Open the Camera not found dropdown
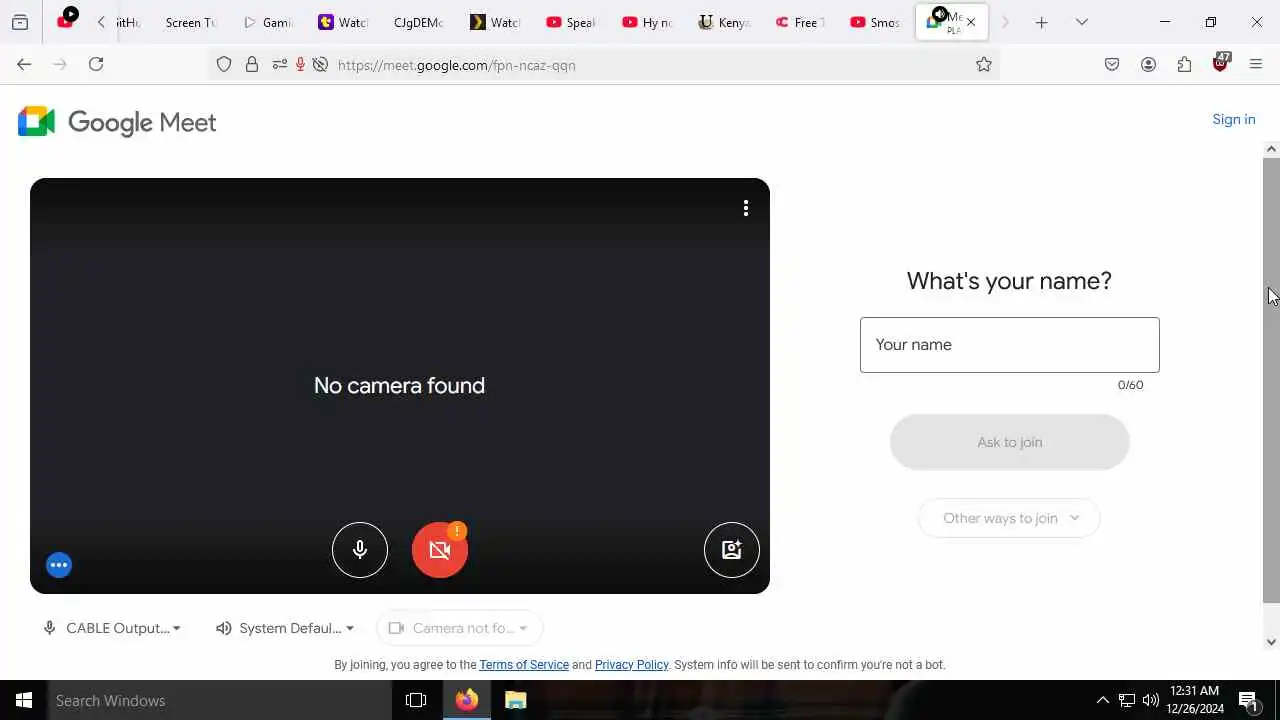 pos(460,628)
